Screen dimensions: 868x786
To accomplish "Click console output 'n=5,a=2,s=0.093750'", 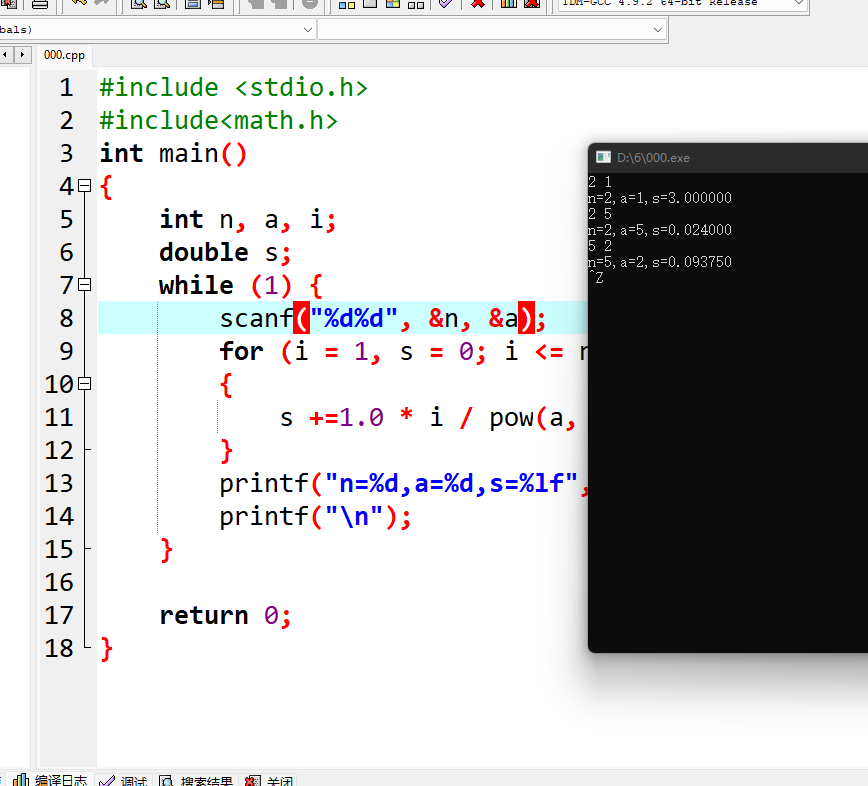I will [x=660, y=262].
